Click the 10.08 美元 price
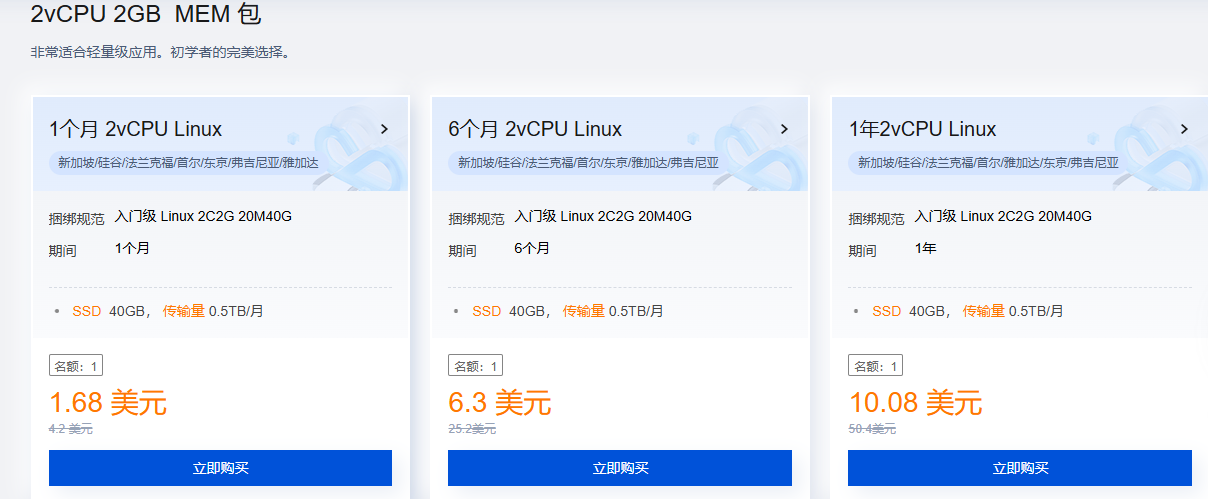1208x499 pixels. coord(915,403)
